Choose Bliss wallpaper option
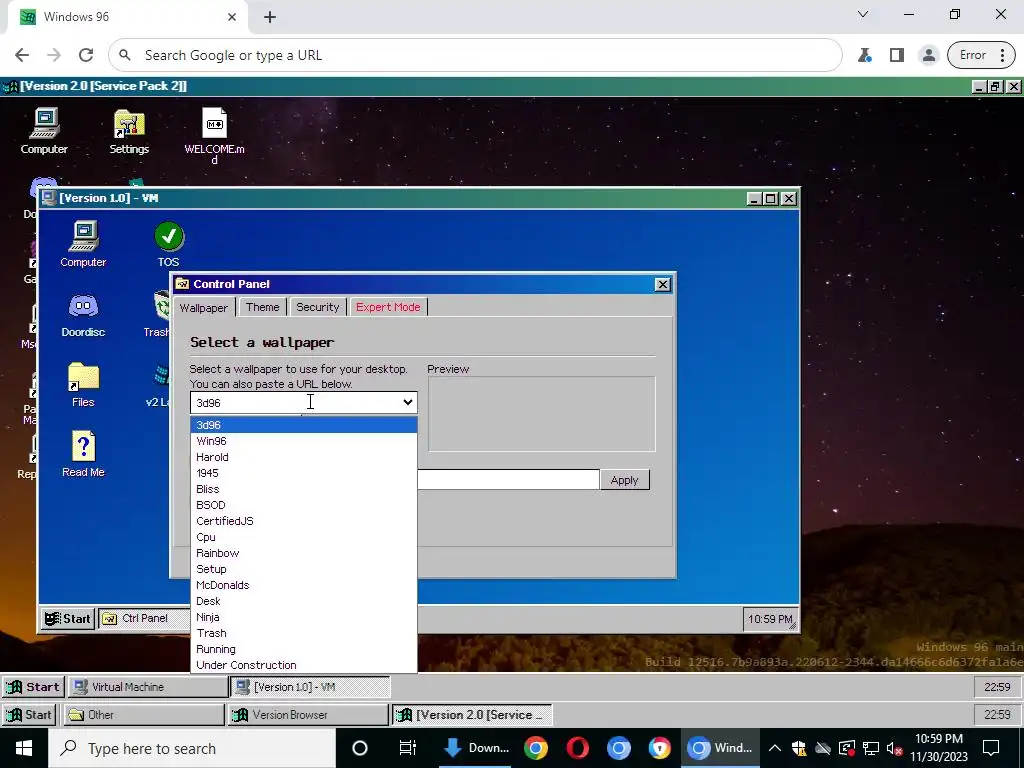The width and height of the screenshot is (1024, 768). coord(304,489)
